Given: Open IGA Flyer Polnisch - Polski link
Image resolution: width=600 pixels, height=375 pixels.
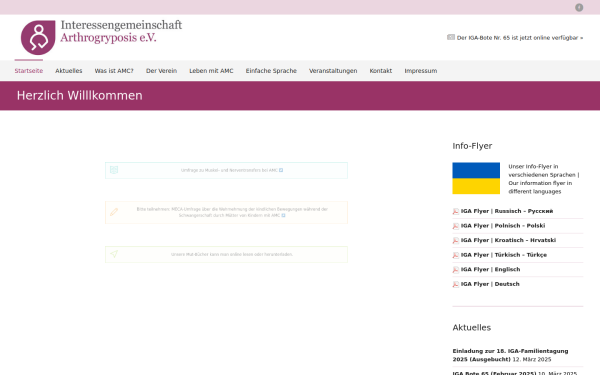Looking at the screenshot, I should coord(503,226).
